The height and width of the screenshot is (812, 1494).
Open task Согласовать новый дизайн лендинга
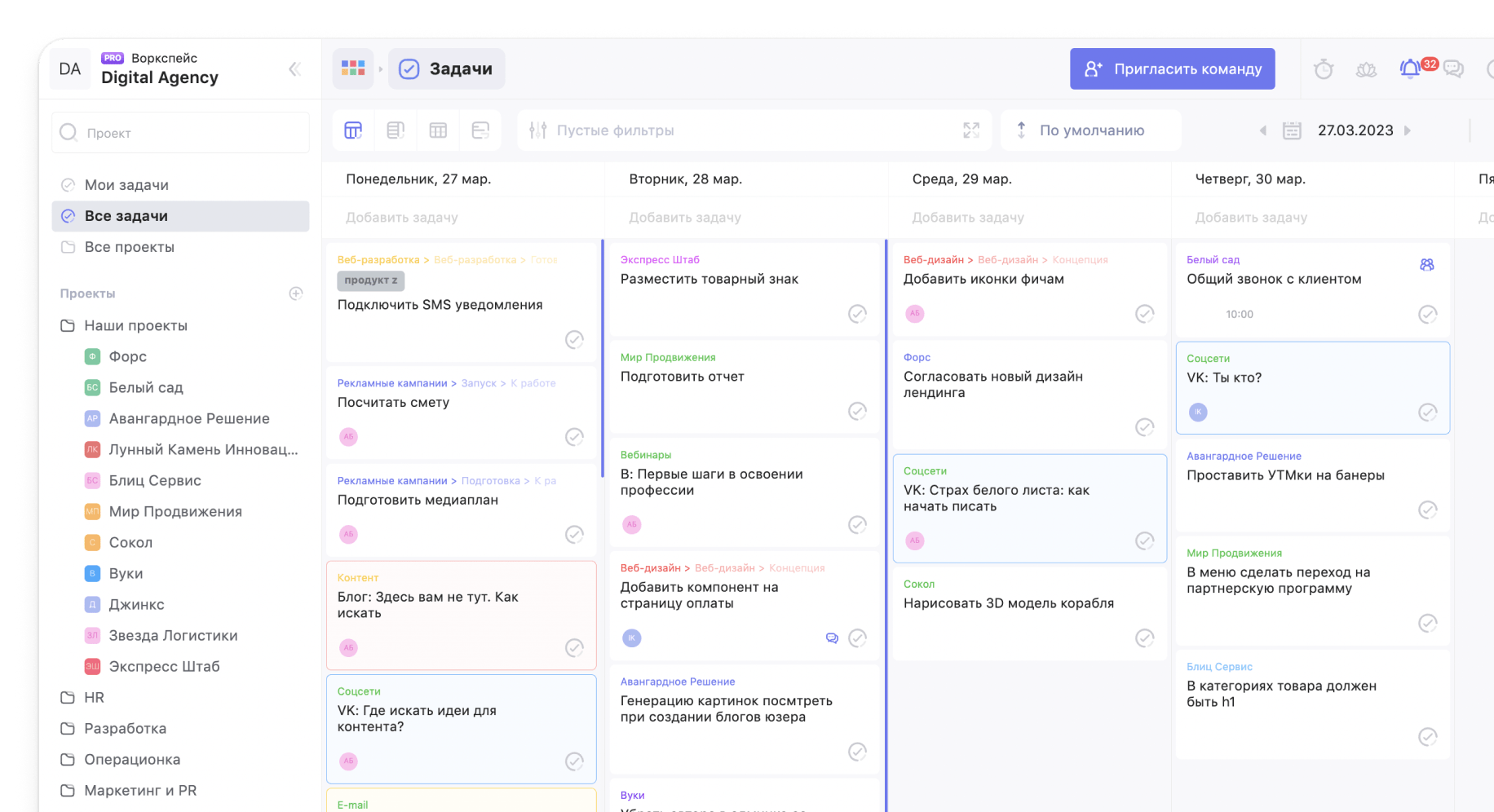point(993,384)
